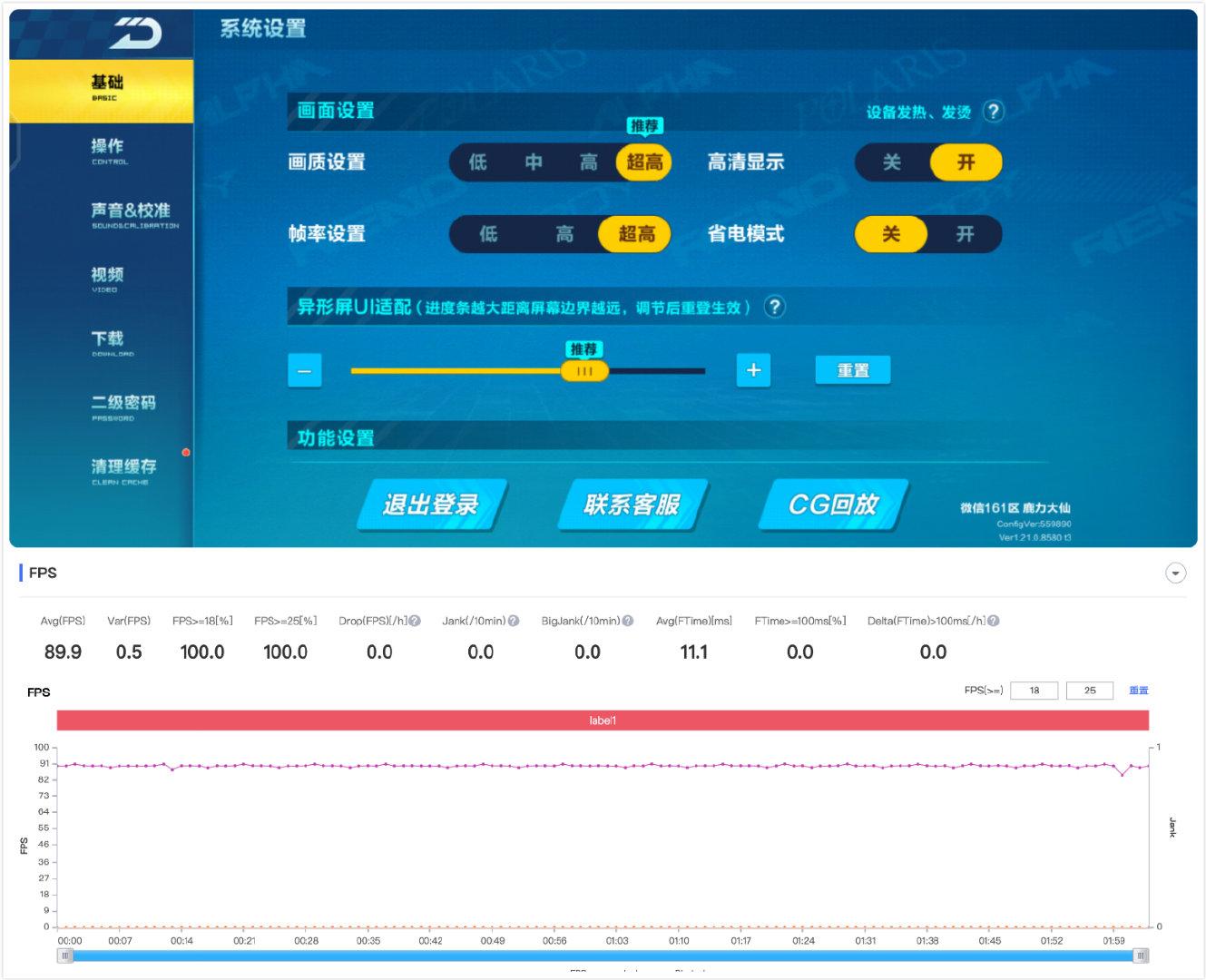The image size is (1206, 980).
Task: Click the 重置 link beside FPS thresholds
Action: pos(1138,691)
